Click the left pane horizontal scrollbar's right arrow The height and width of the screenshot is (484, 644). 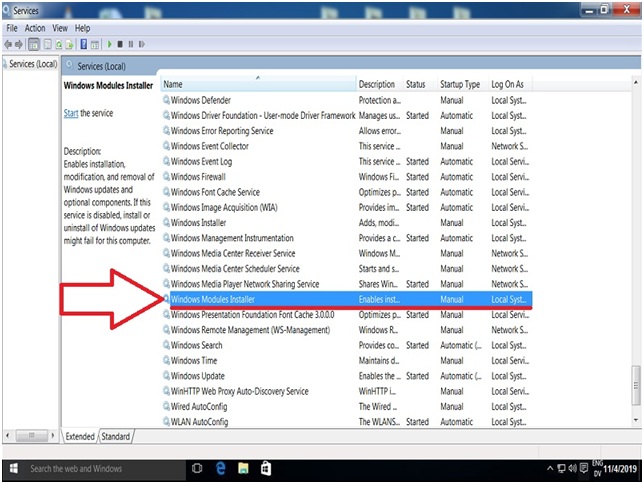[53, 435]
